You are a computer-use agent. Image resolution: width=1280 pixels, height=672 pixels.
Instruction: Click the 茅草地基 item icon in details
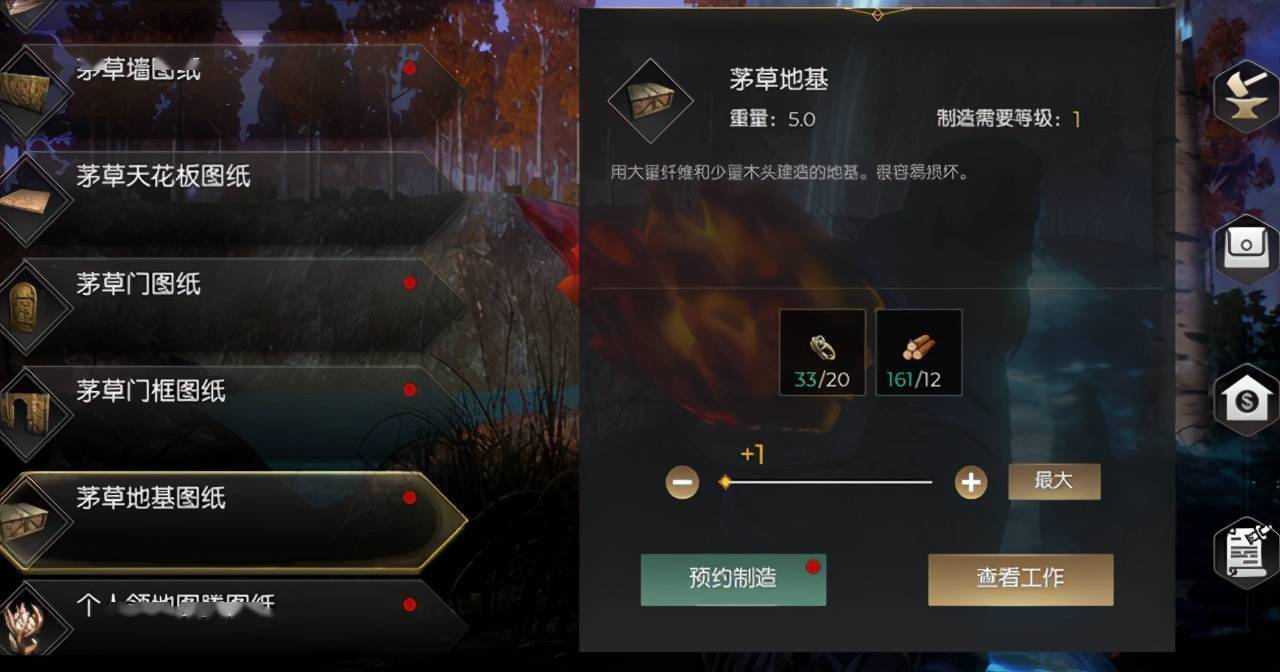(x=650, y=100)
